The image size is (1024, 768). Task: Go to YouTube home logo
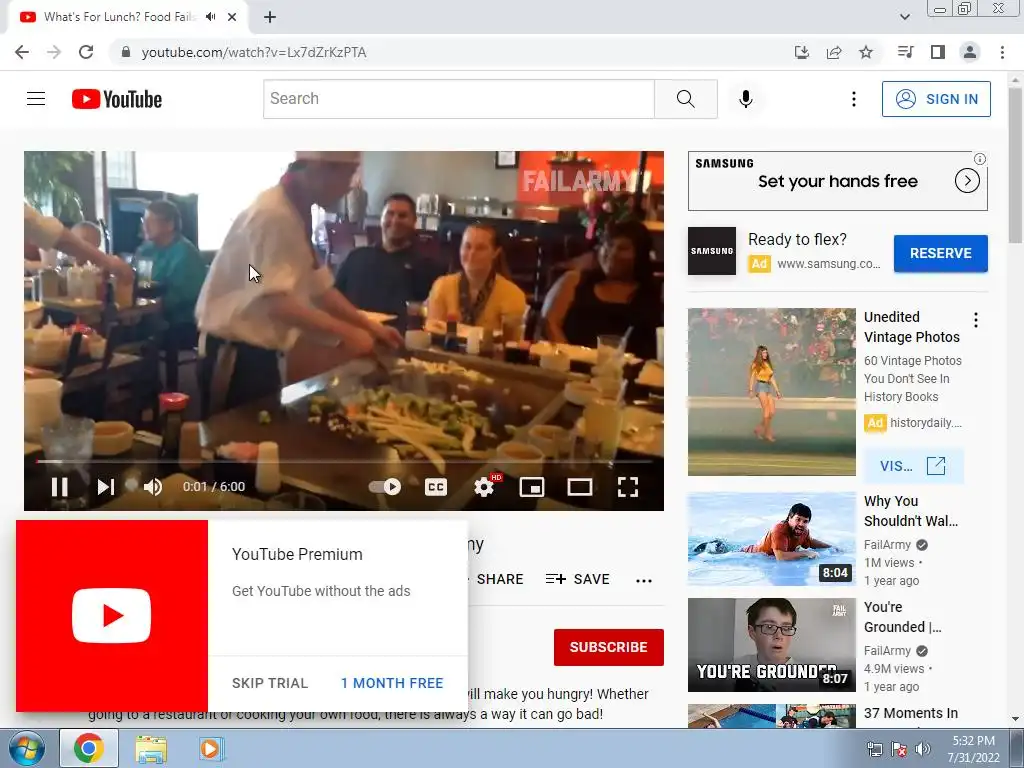click(117, 99)
